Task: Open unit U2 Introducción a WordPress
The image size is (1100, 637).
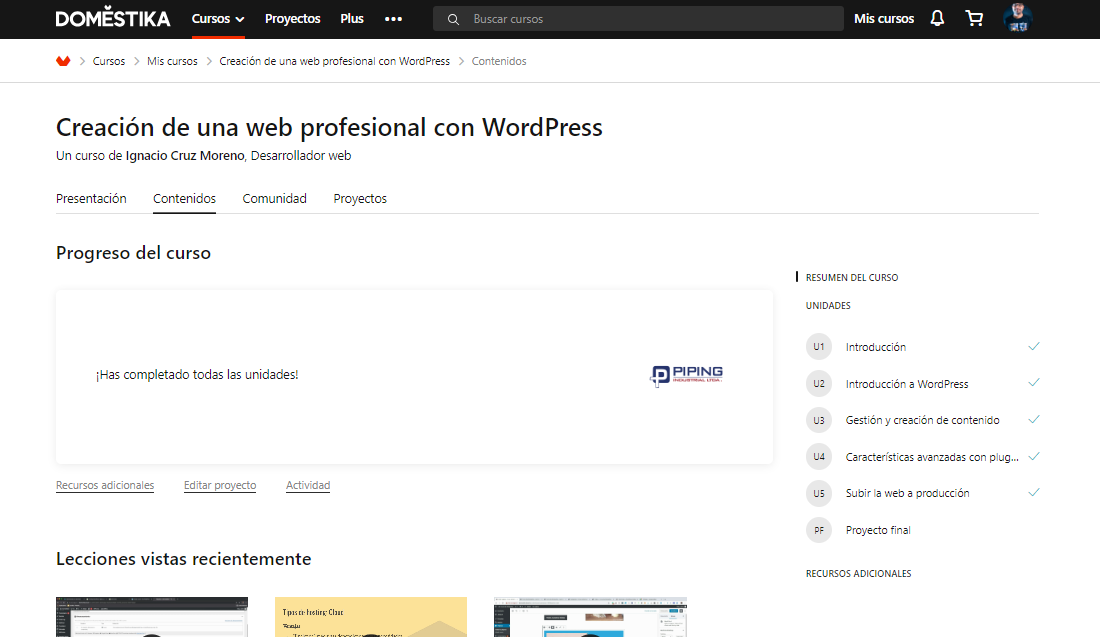Action: click(x=906, y=384)
